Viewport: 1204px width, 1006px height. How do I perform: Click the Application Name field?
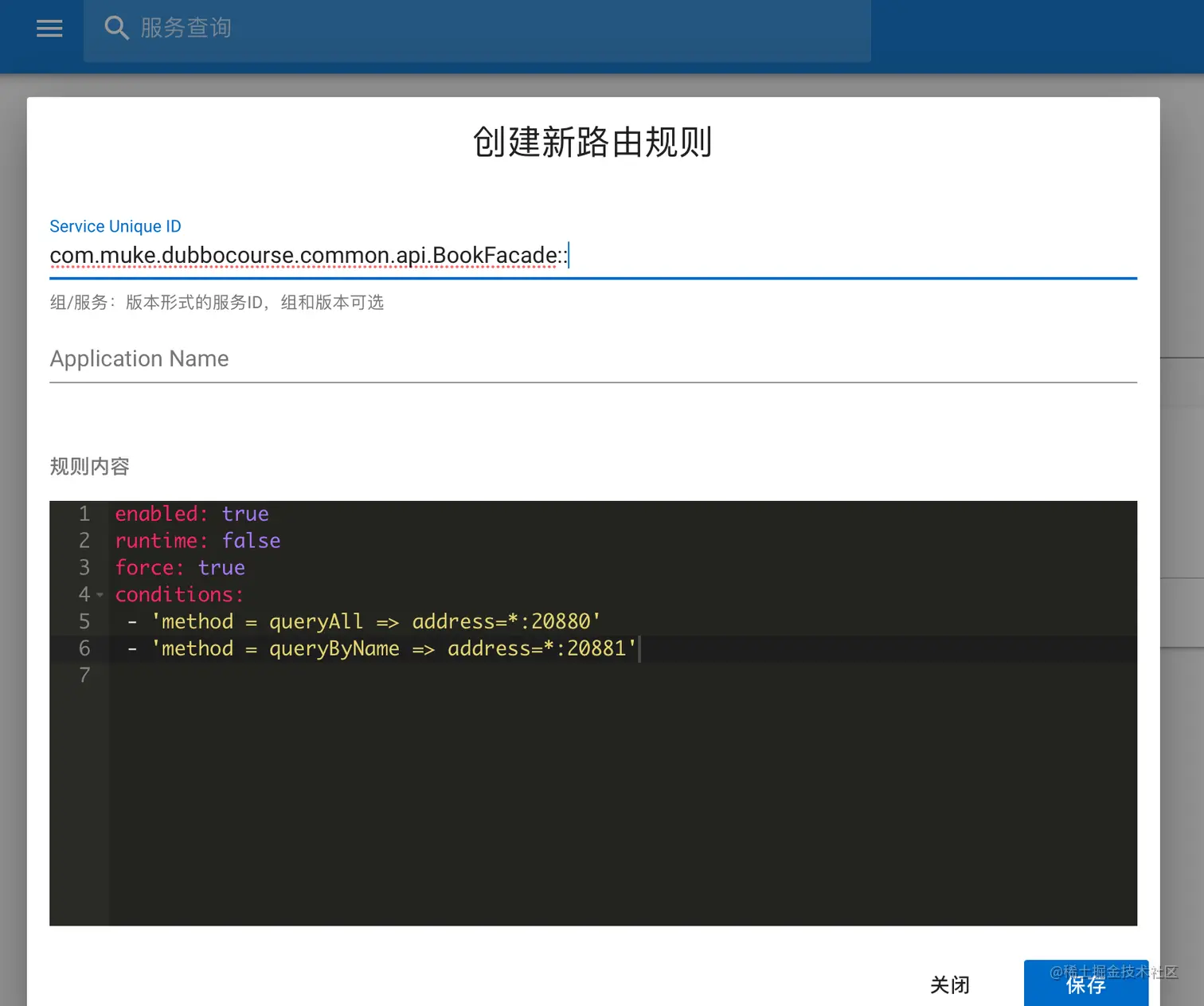tap(593, 359)
